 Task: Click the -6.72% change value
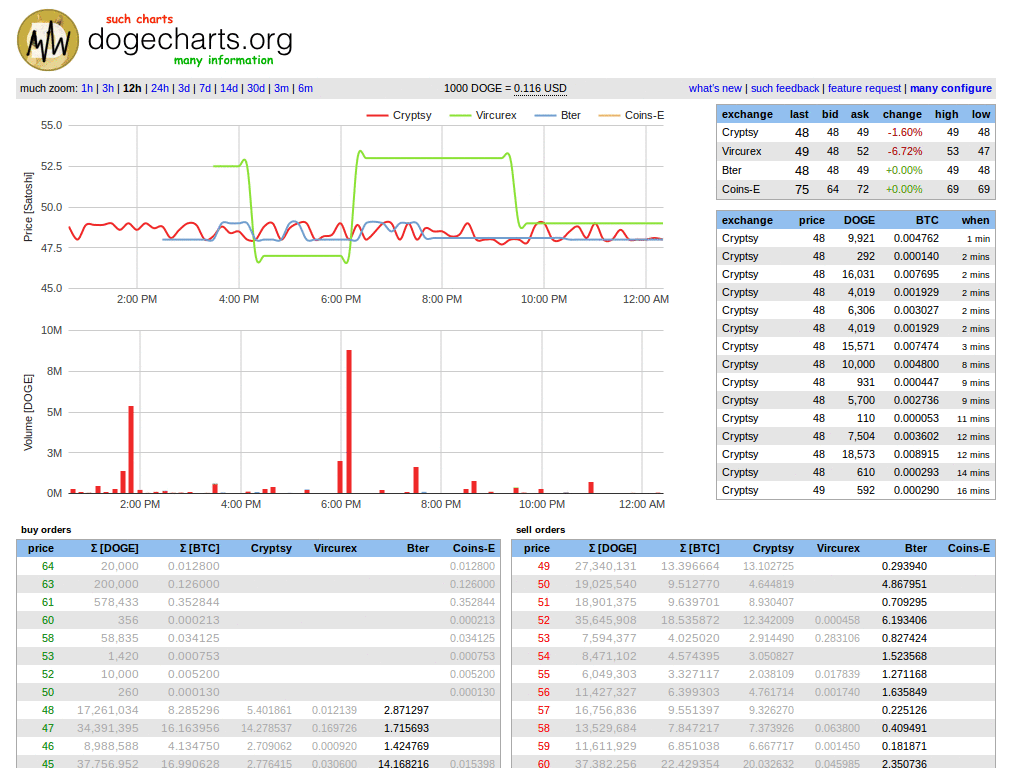coord(904,152)
